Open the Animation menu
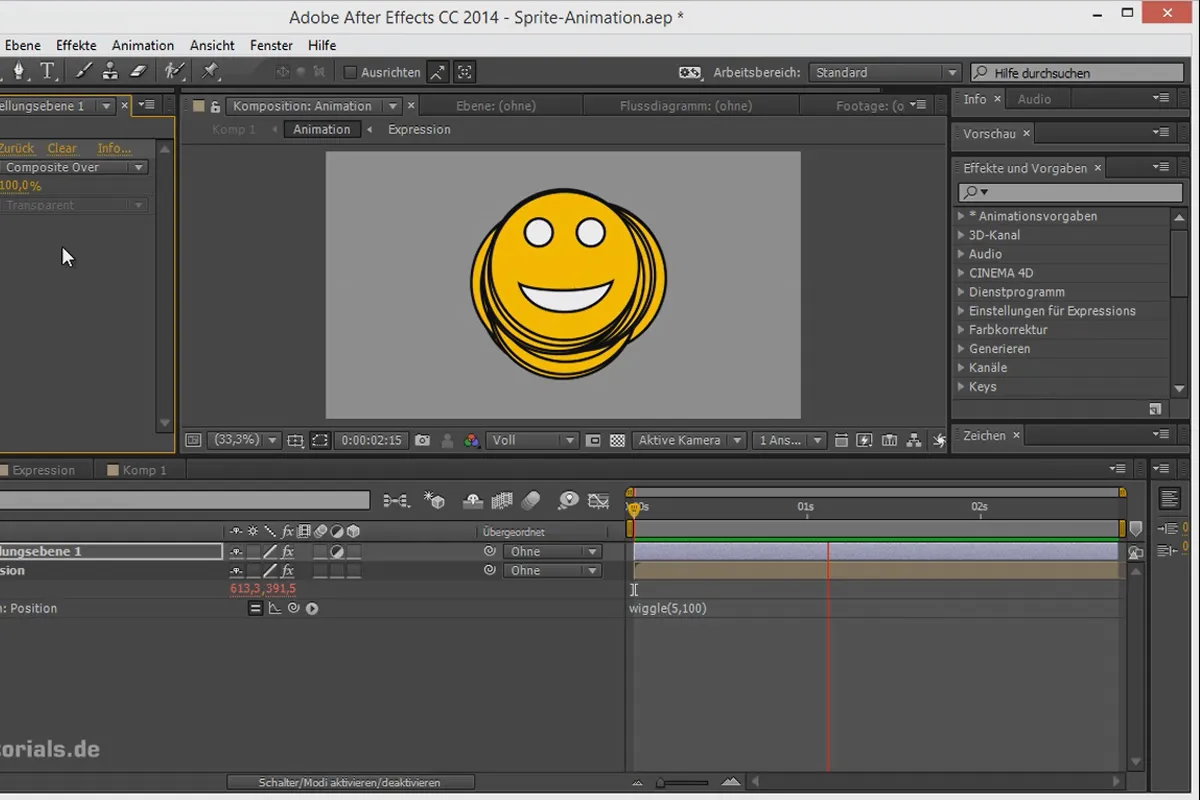Viewport: 1200px width, 800px height. coord(142,45)
